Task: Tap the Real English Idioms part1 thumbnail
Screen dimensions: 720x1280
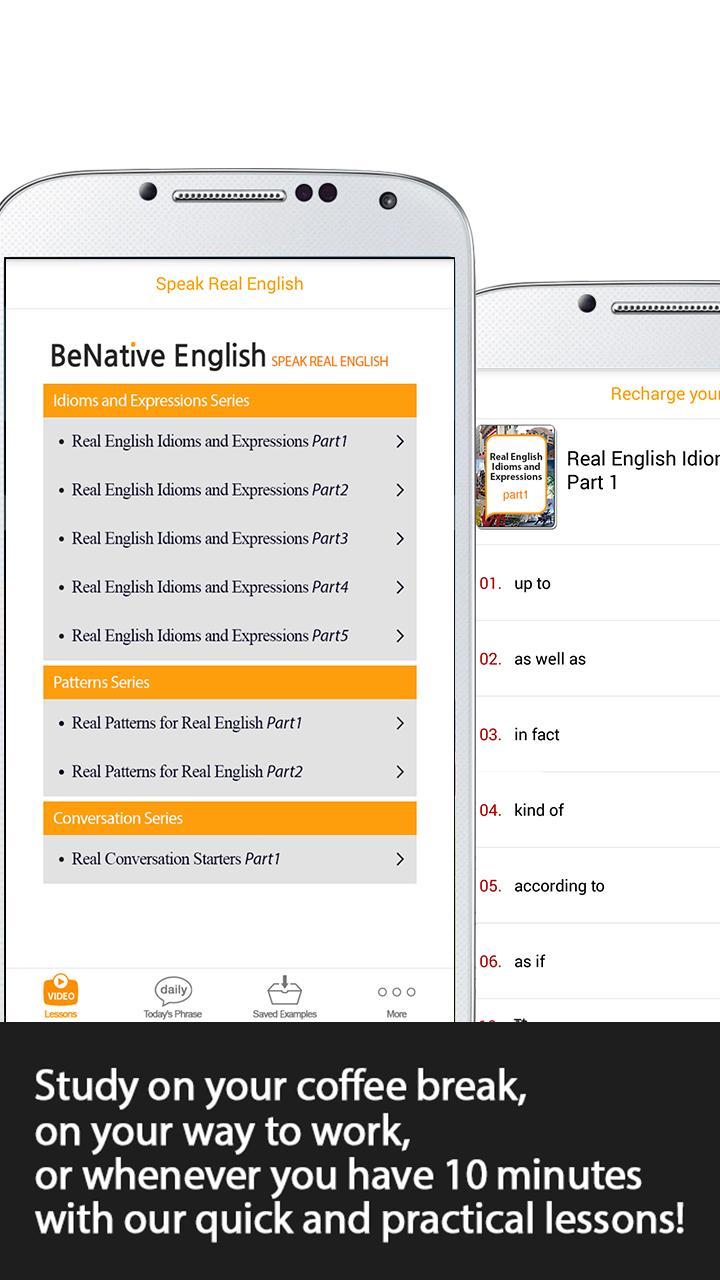Action: [516, 476]
